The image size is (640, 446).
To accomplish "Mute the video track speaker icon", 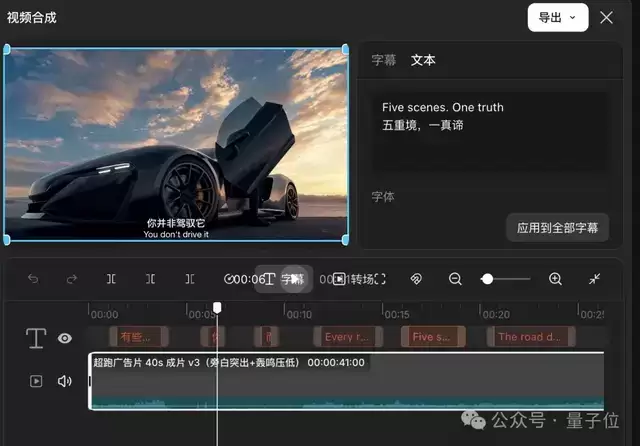I will click(64, 381).
